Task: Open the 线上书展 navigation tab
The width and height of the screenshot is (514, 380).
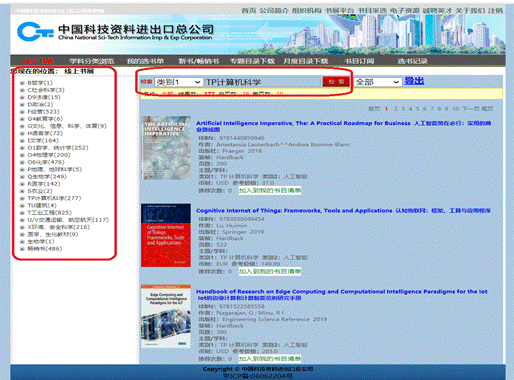Action: pos(38,61)
